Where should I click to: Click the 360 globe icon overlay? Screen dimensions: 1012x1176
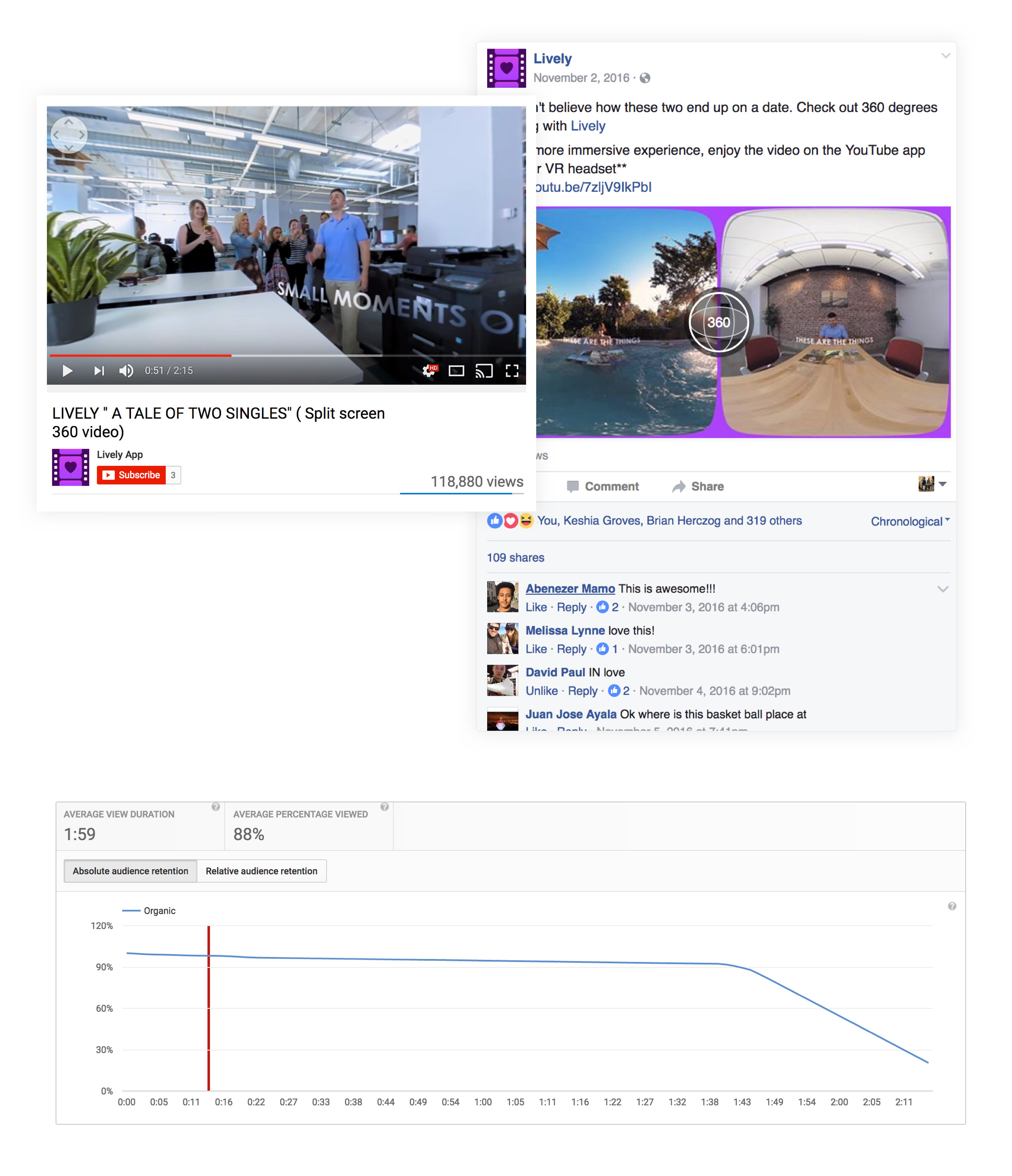point(718,322)
